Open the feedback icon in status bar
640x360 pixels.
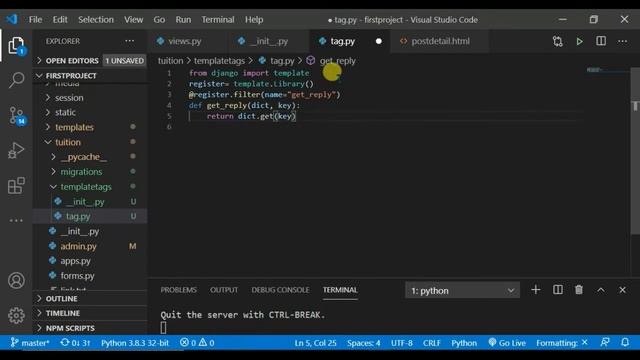pos(605,342)
